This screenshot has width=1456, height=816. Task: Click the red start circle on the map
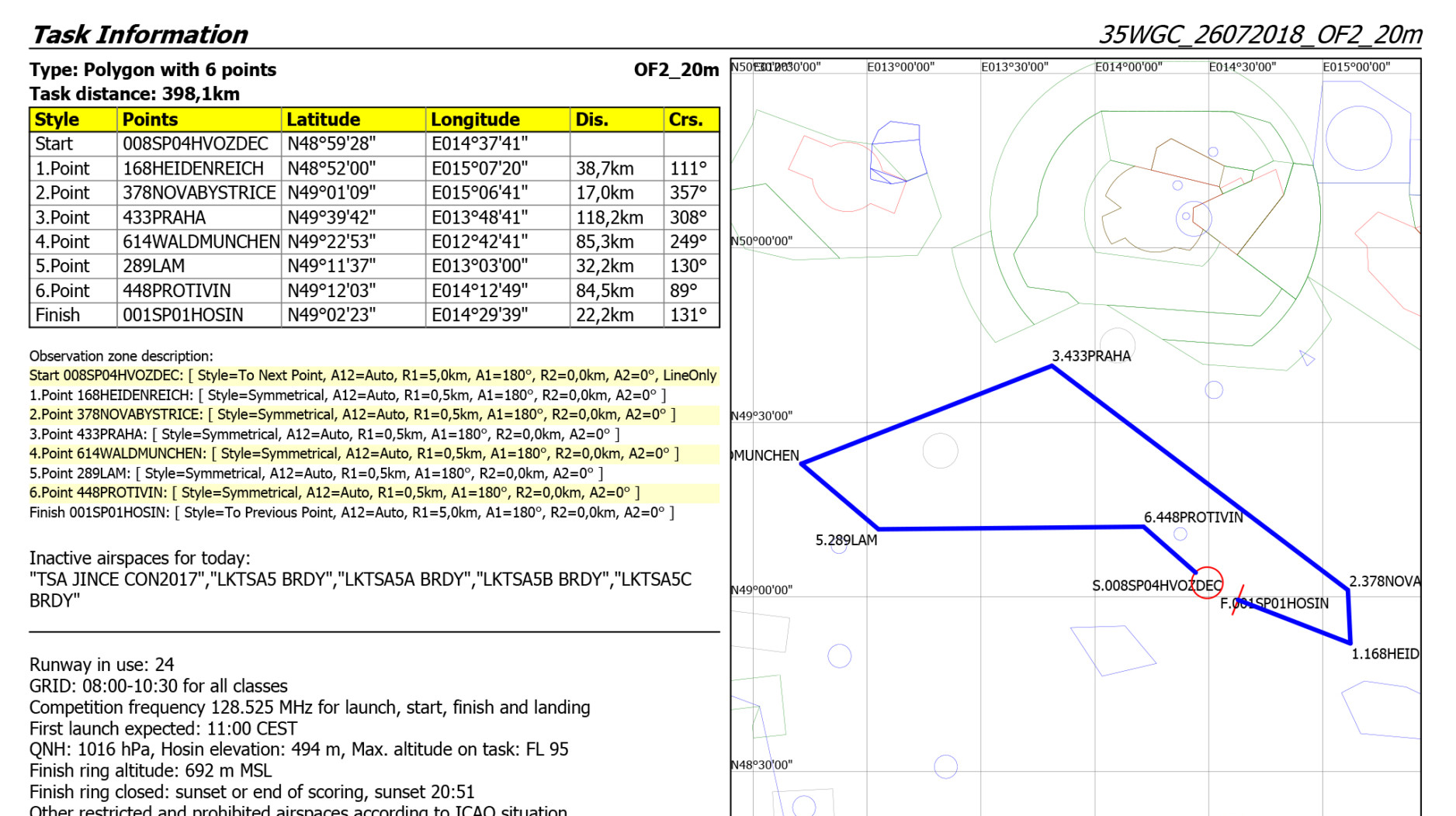(x=1207, y=583)
